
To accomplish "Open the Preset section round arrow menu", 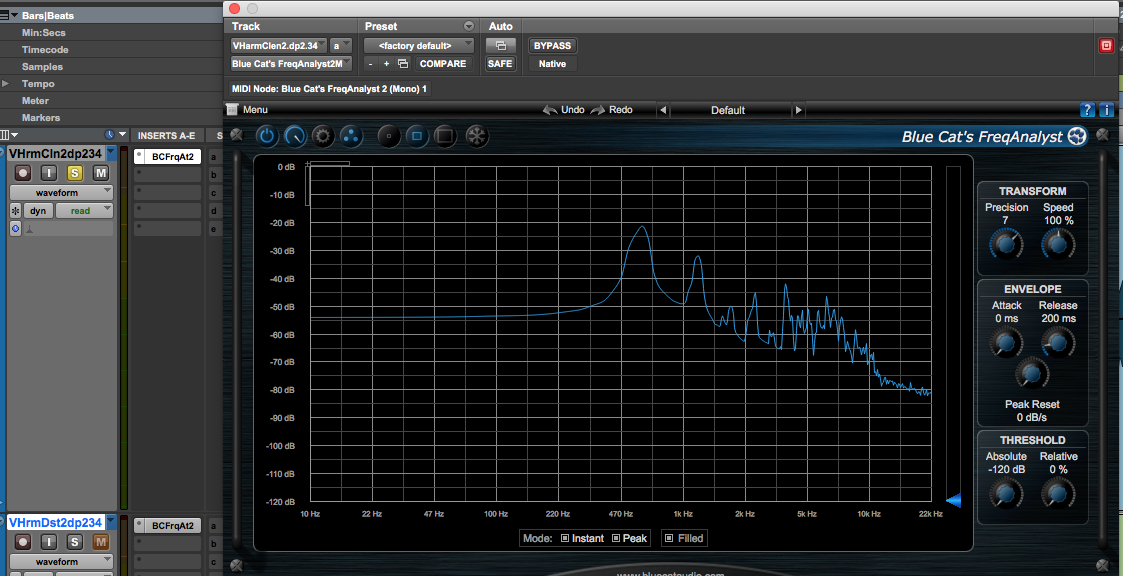I will 469,26.
